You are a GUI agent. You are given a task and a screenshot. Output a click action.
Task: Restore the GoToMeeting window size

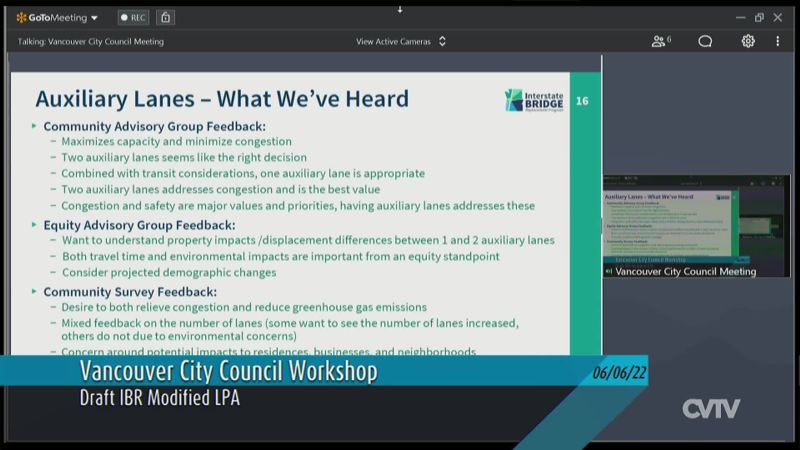759,17
